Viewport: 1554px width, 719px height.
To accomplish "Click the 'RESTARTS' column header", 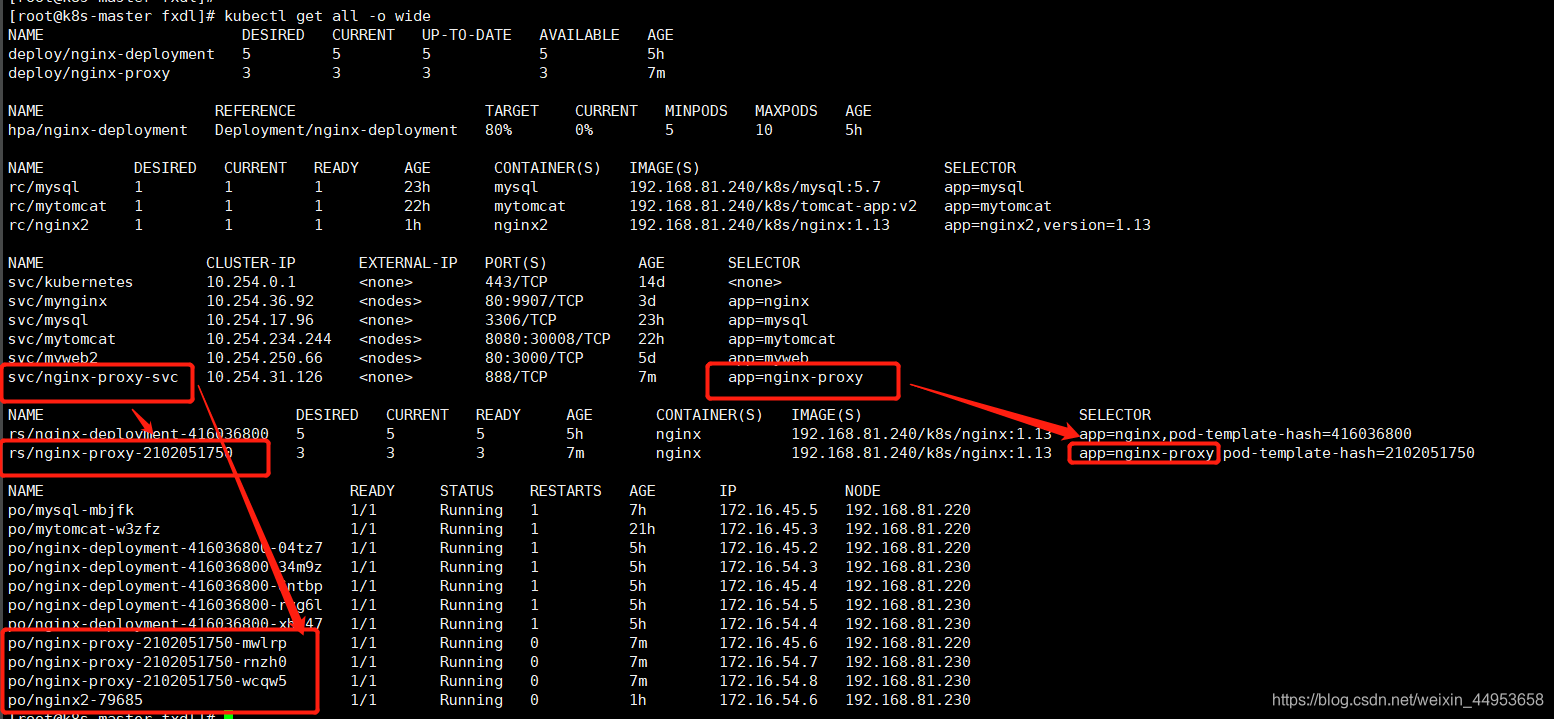I will pos(566,491).
